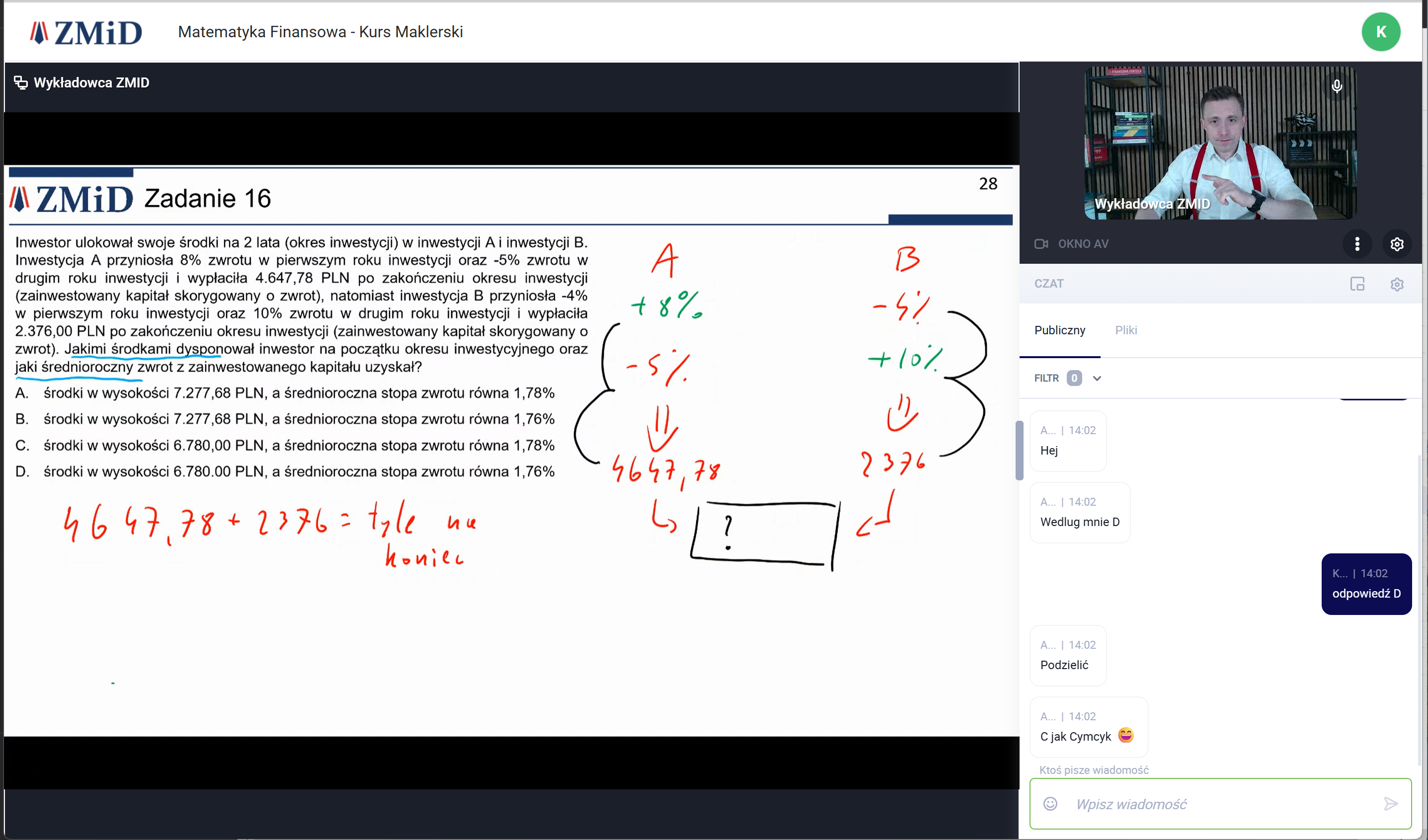Pop out the chat panel icon
1428x840 pixels.
point(1357,284)
